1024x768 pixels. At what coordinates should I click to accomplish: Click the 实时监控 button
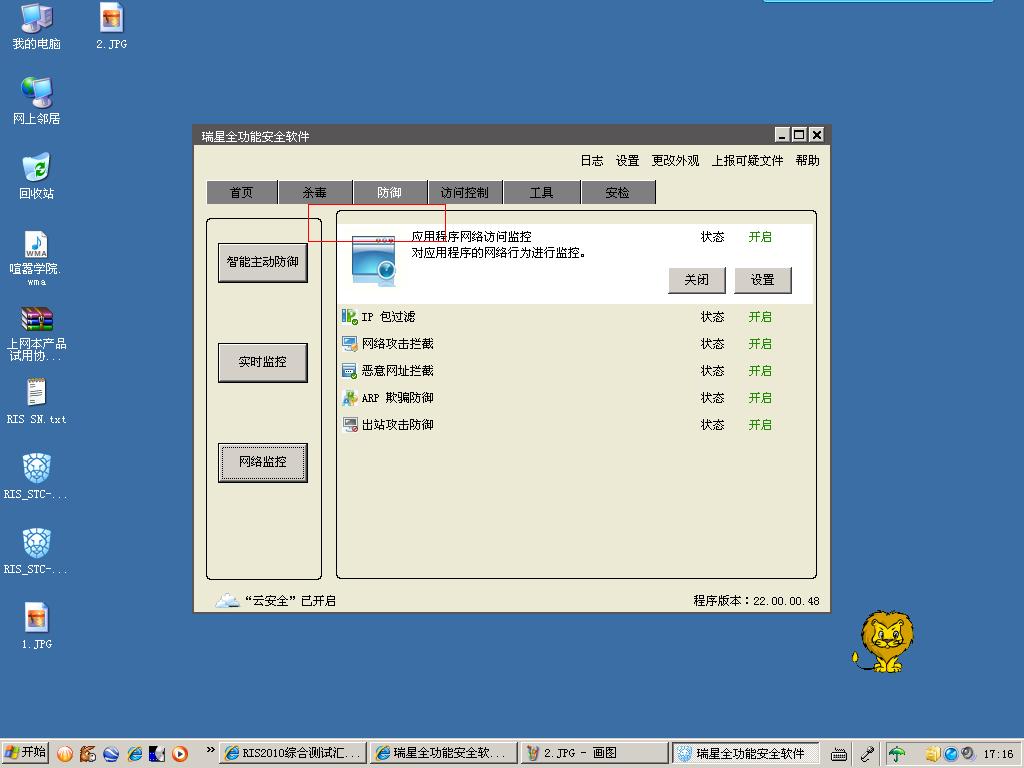tap(263, 362)
